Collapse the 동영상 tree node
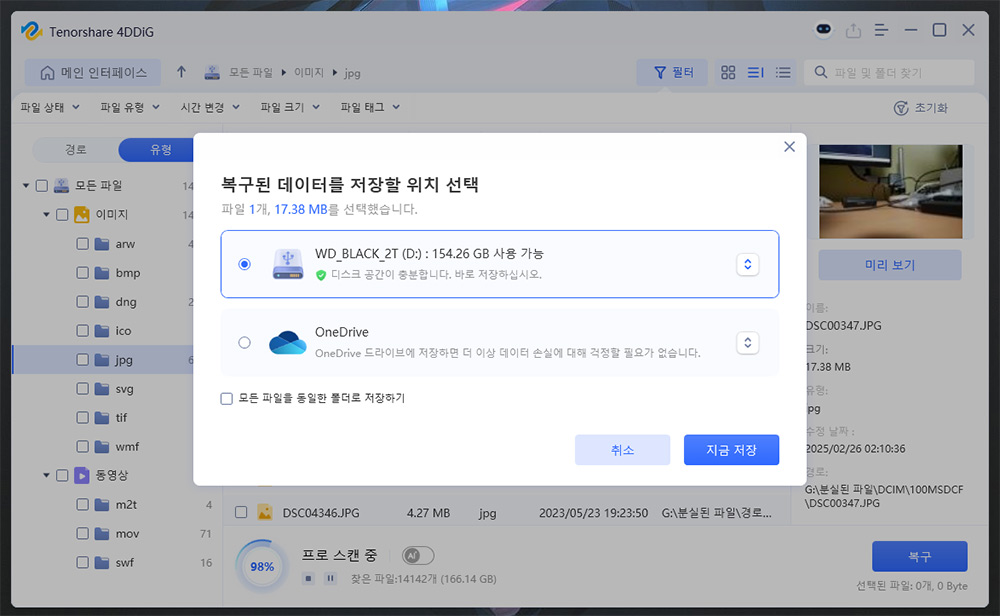 46,475
